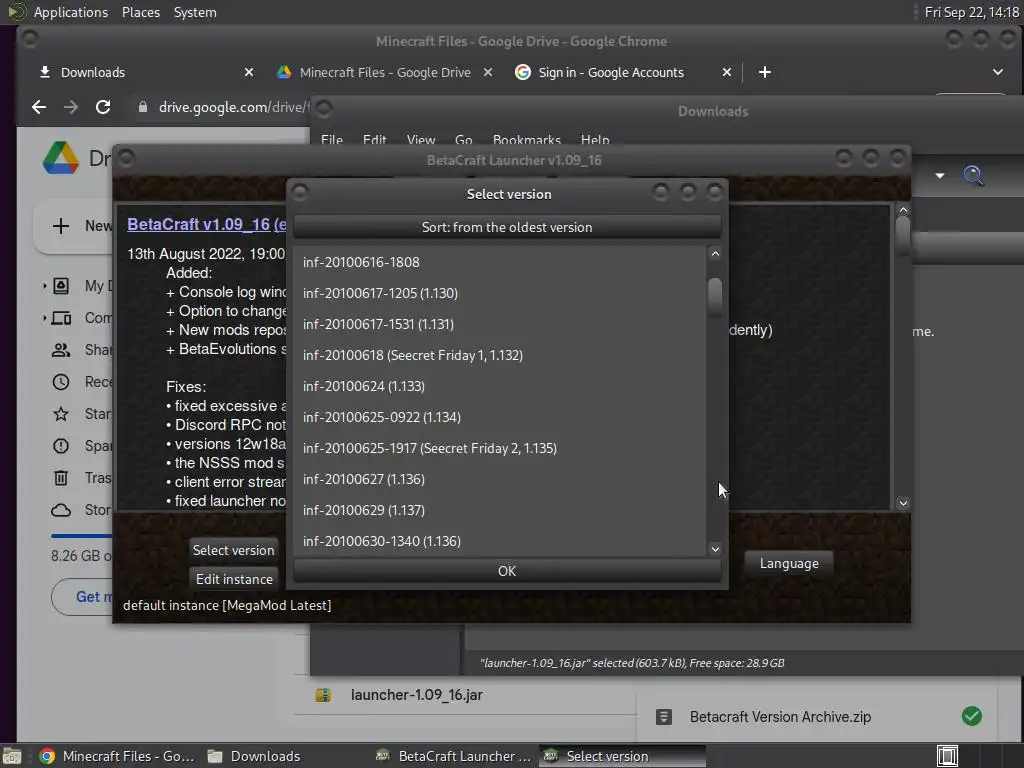Confirm version choice with OK button
1024x768 pixels.
(x=507, y=571)
